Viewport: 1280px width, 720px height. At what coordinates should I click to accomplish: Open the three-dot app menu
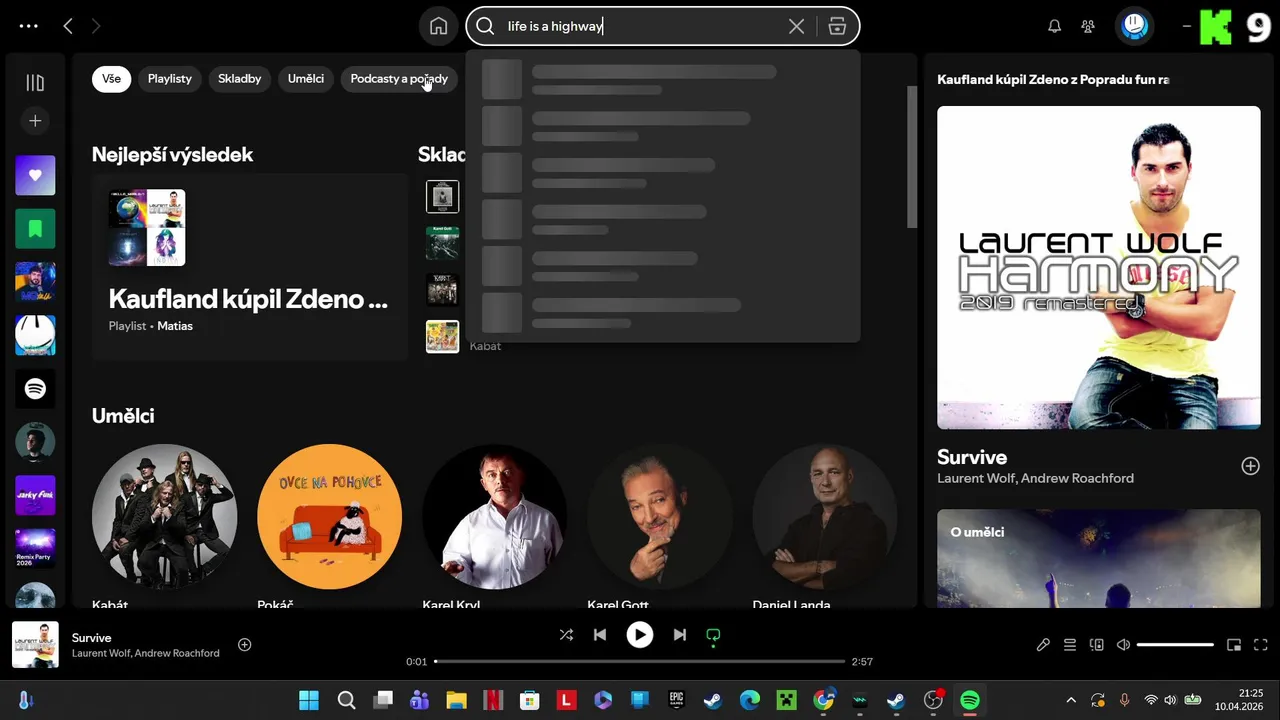click(29, 26)
